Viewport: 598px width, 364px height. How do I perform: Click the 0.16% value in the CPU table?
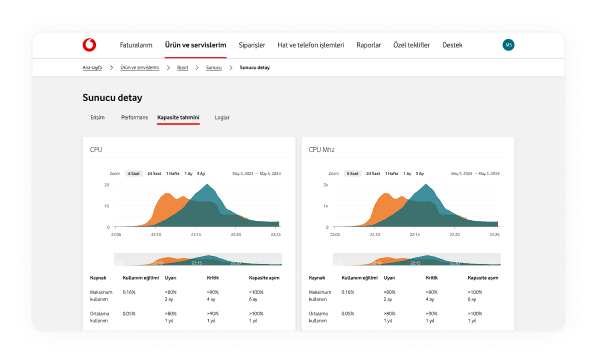pos(129,292)
